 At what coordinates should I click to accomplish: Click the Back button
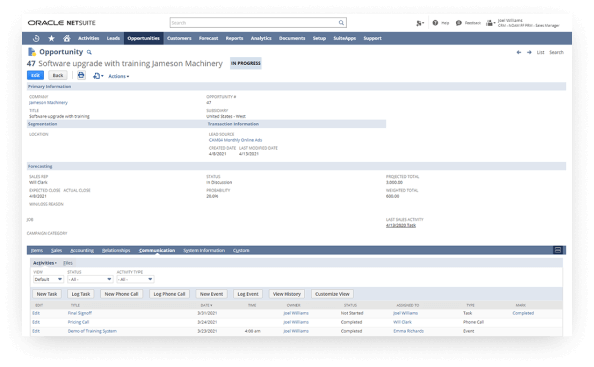tap(58, 75)
